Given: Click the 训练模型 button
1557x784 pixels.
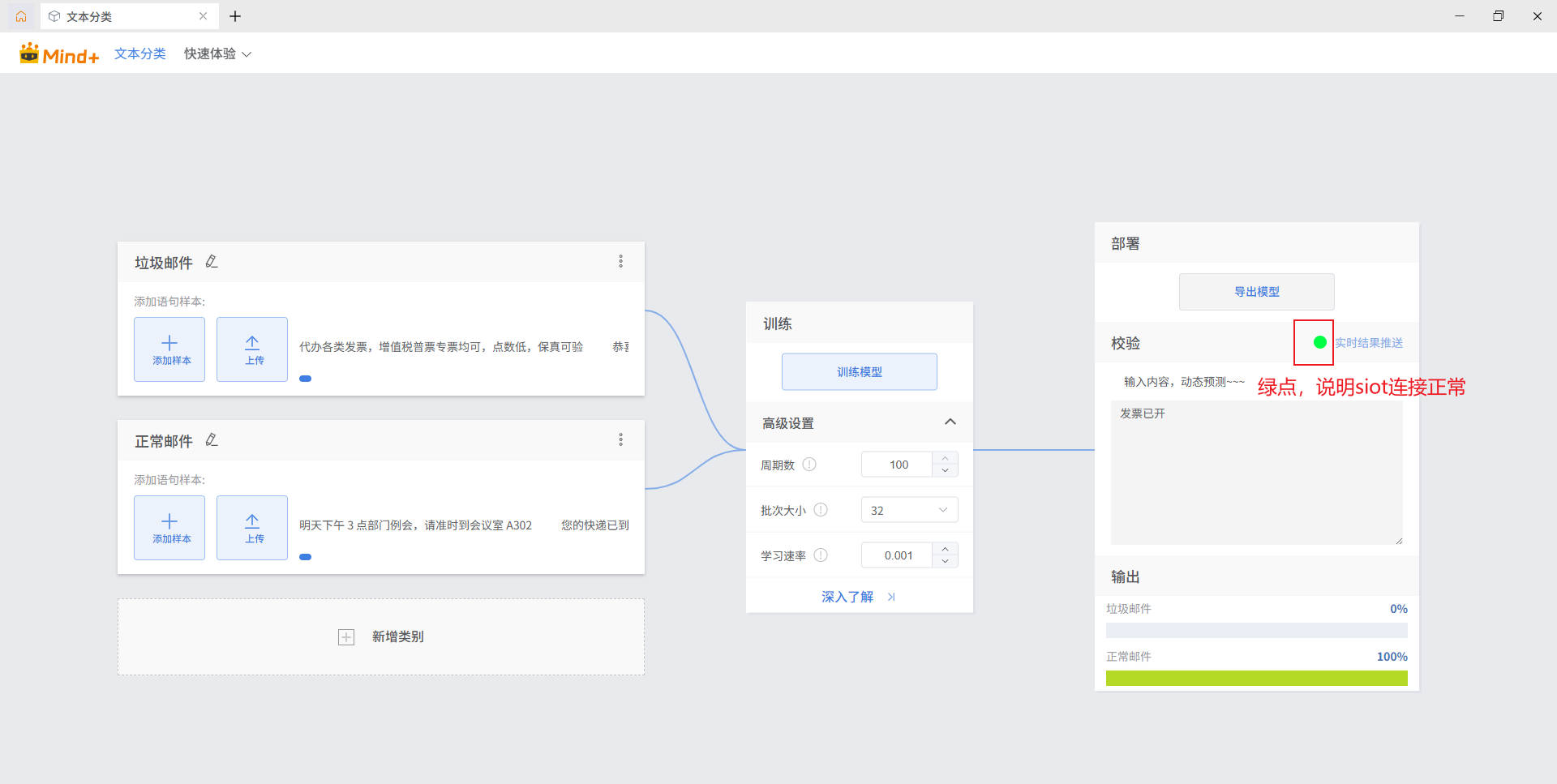Looking at the screenshot, I should (860, 371).
